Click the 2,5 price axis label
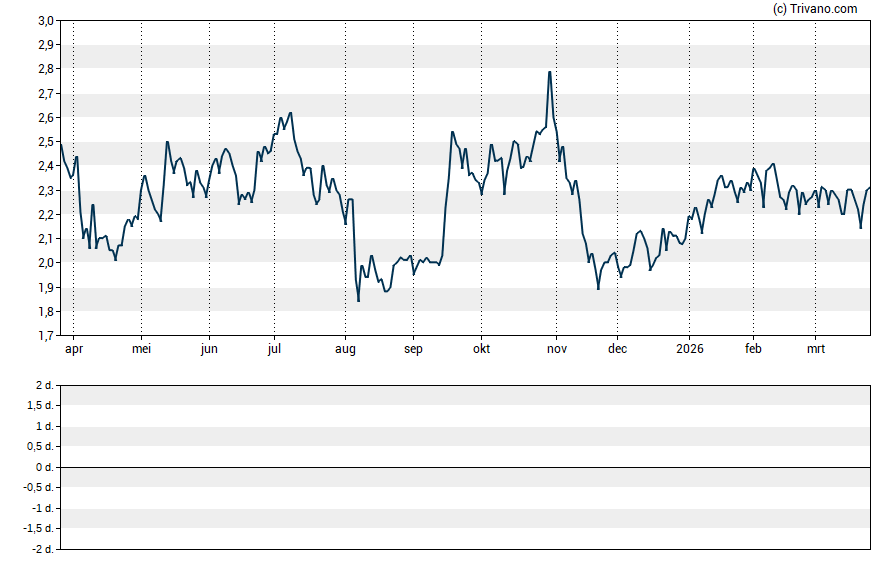 coord(46,142)
